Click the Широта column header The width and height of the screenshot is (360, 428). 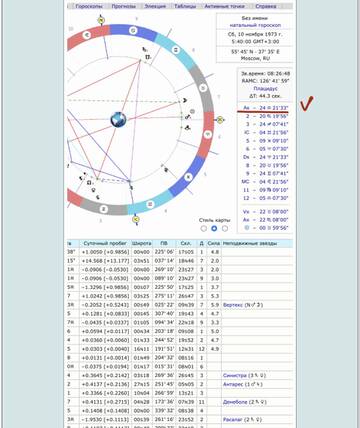point(141,243)
